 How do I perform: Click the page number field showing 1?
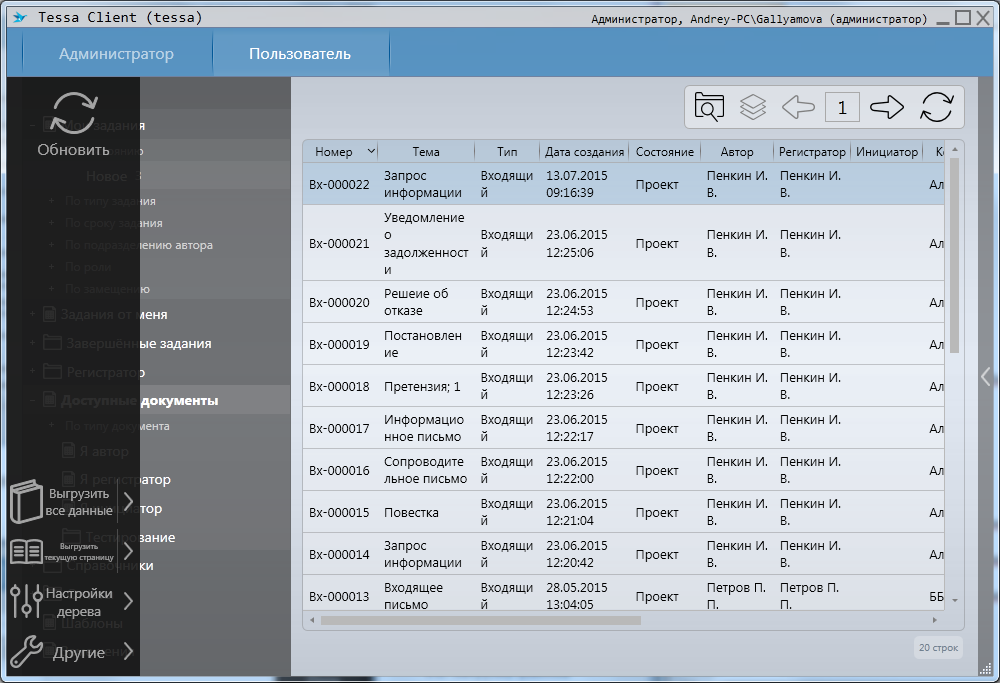point(842,107)
